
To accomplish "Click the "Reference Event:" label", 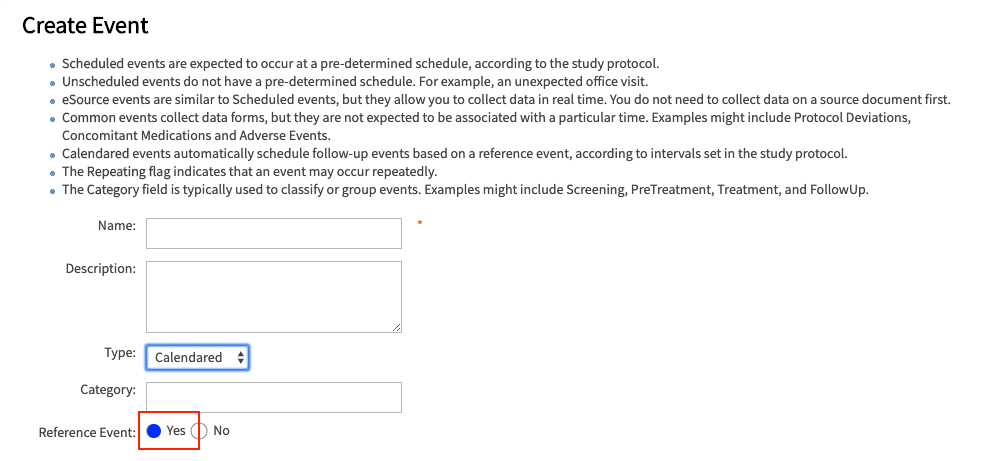I will coord(86,432).
